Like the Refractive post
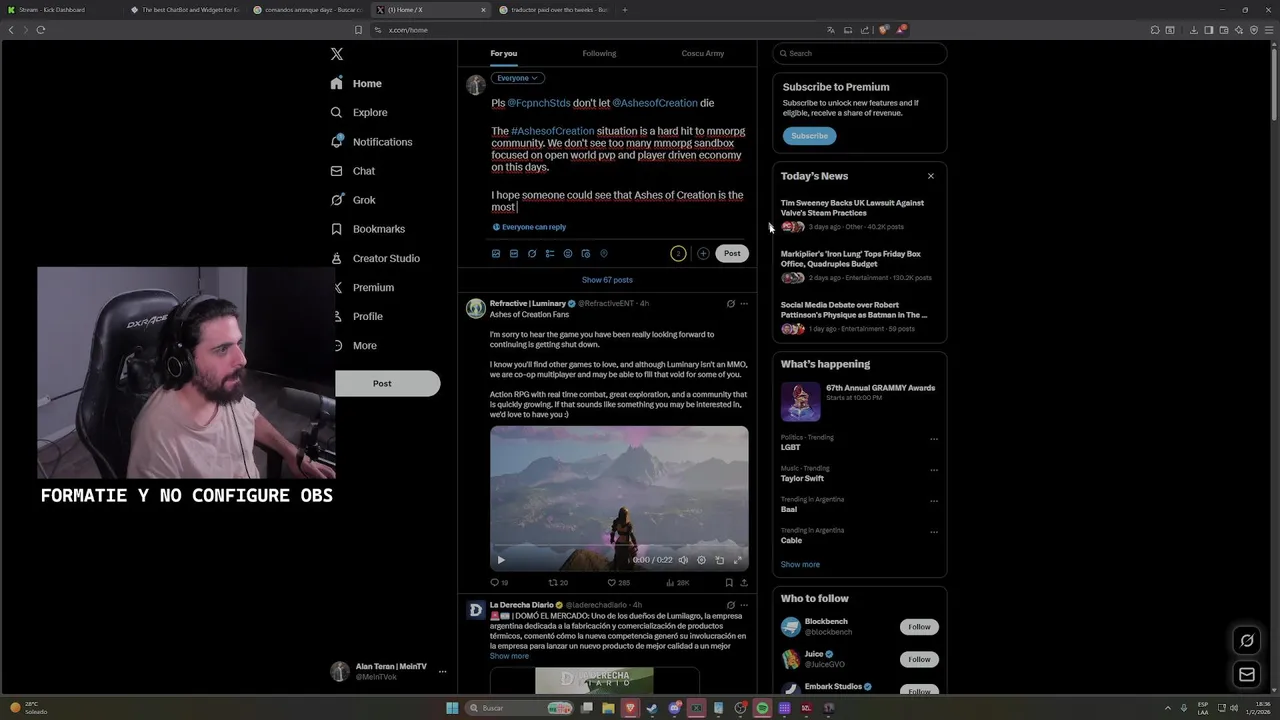 [619, 582]
